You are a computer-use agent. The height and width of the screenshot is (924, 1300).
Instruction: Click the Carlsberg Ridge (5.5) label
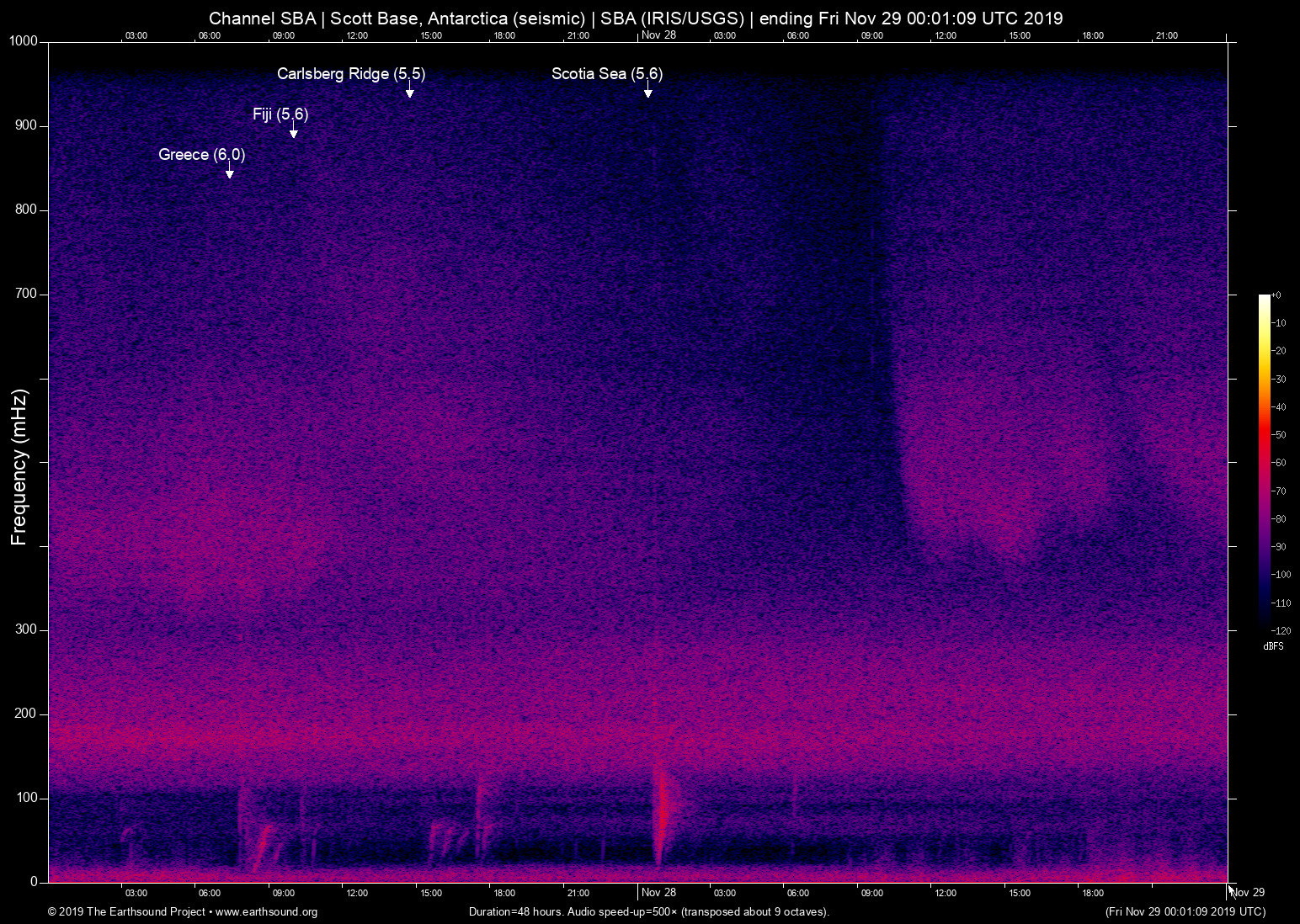pos(351,74)
